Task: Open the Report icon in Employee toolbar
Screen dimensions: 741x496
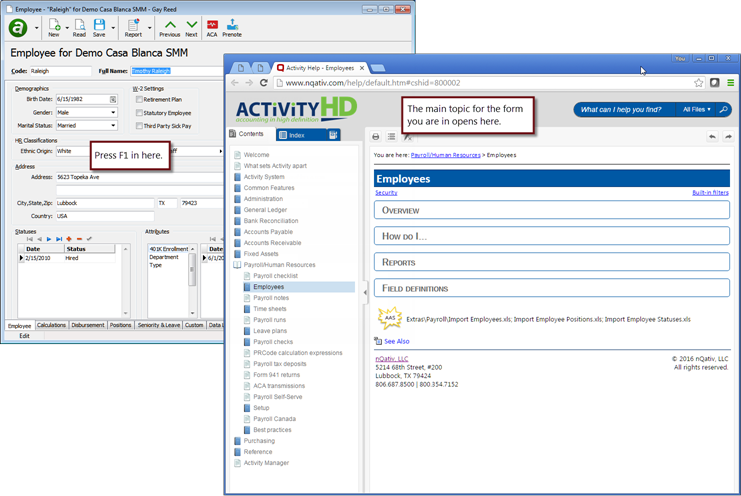Action: click(133, 28)
